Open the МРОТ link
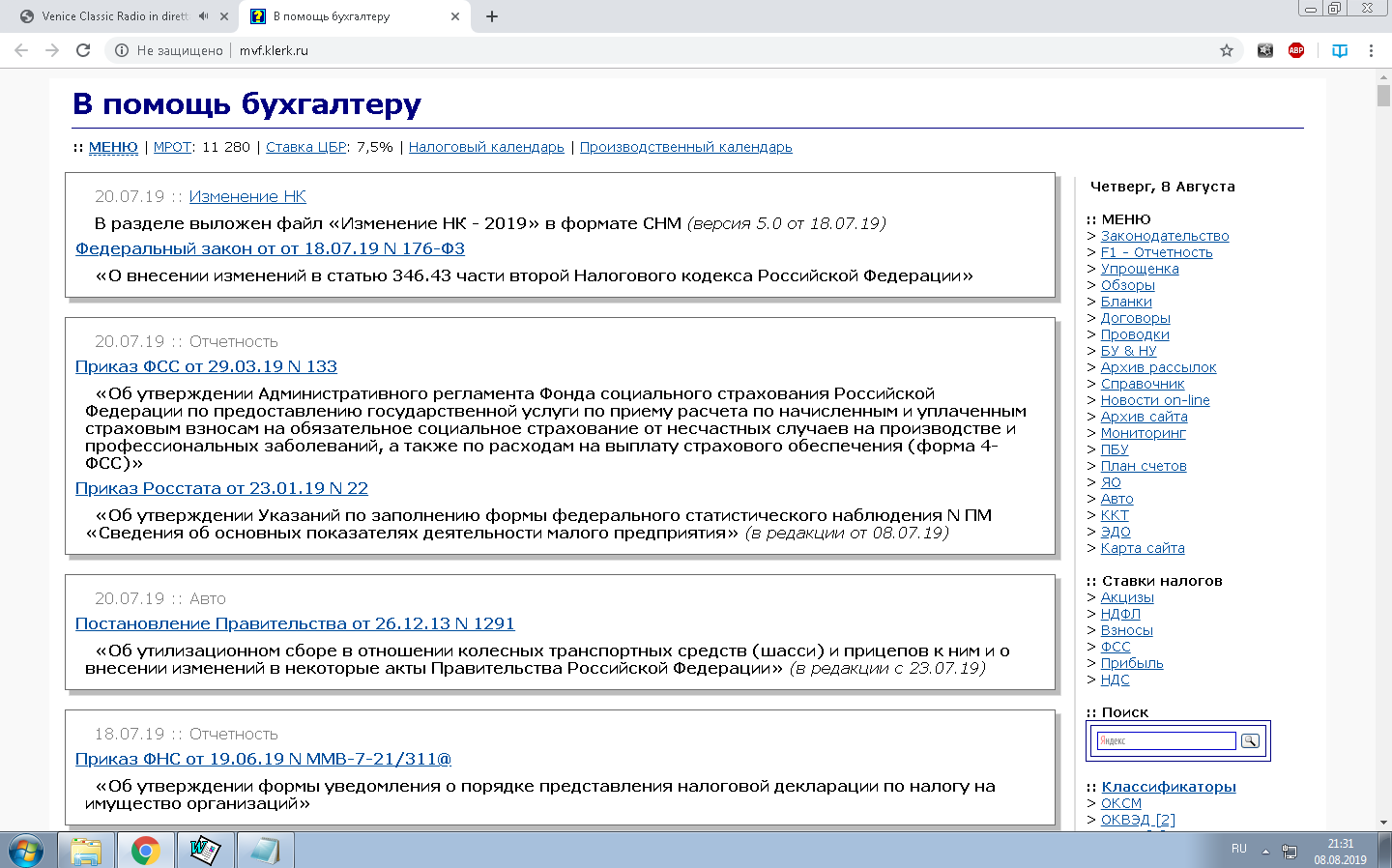Viewport: 1392px width, 868px height. [173, 147]
